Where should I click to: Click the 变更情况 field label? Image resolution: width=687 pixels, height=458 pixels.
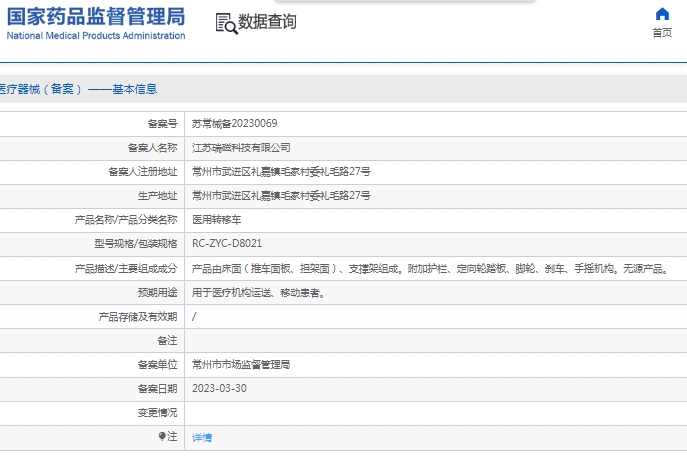[158, 412]
